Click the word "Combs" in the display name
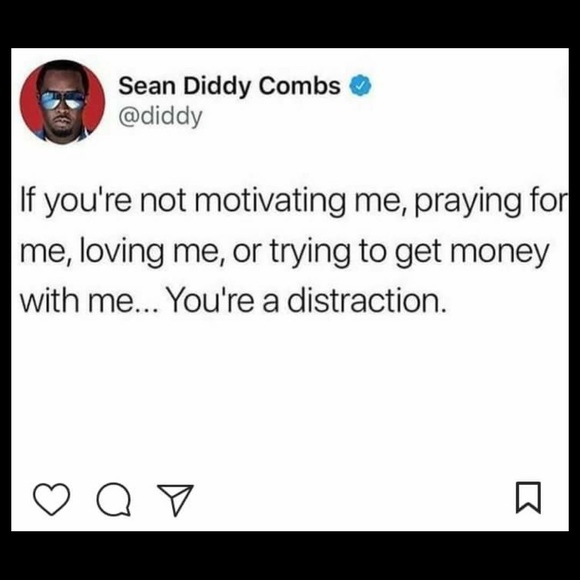 (x=299, y=86)
